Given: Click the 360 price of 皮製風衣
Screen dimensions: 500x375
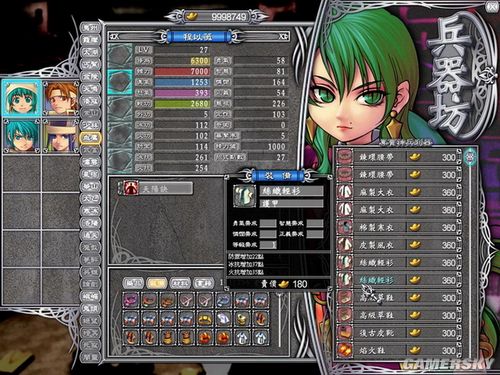Looking at the screenshot, I should pyautogui.click(x=449, y=245).
